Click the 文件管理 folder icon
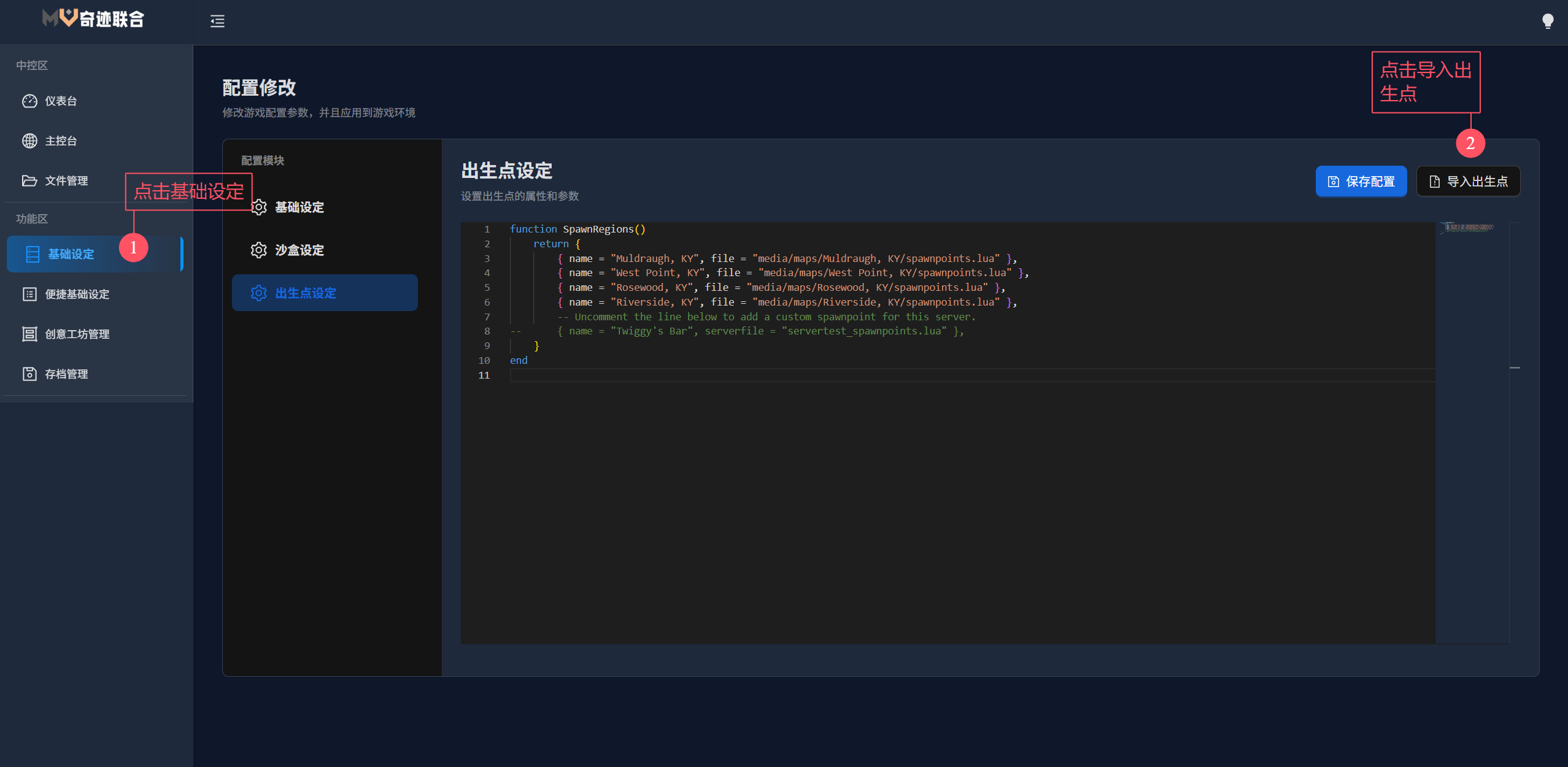Screen dimensions: 1568x767 click(x=29, y=181)
